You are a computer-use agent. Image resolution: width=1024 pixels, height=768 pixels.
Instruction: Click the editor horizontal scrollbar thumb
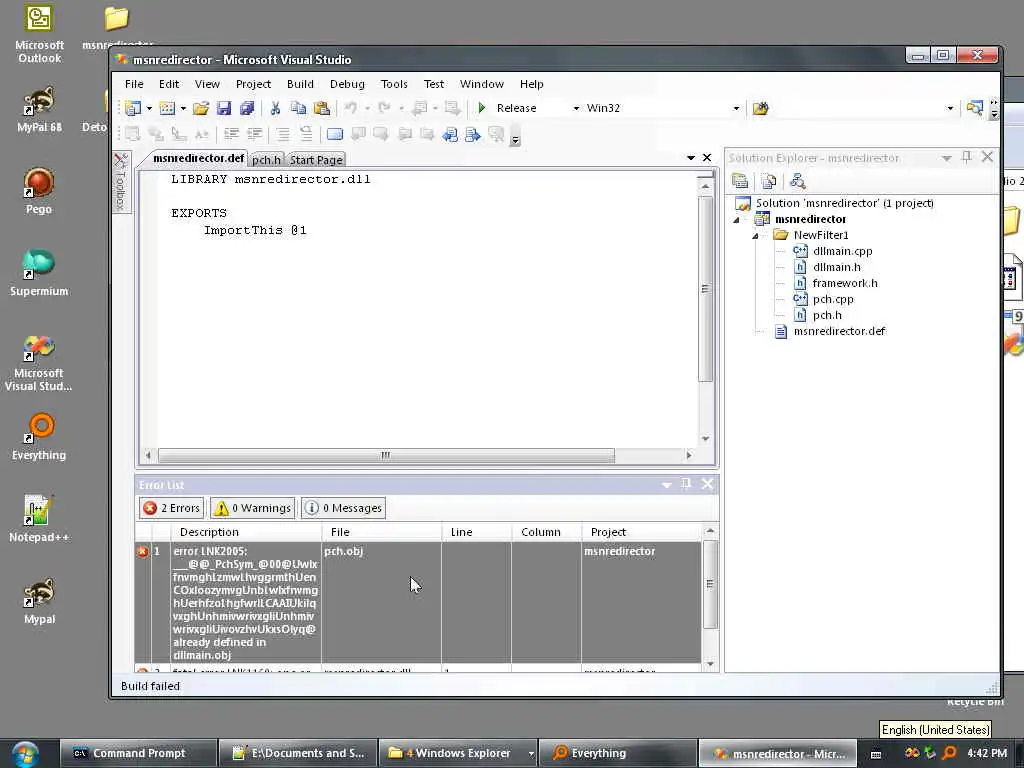click(x=386, y=455)
